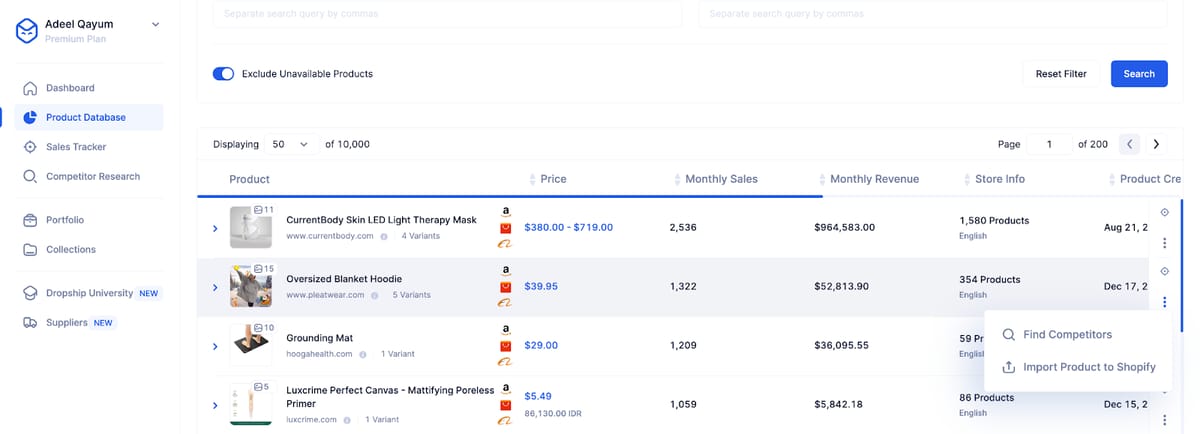
Task: Click the app logo next to Adeel Qayum
Action: pos(27,31)
